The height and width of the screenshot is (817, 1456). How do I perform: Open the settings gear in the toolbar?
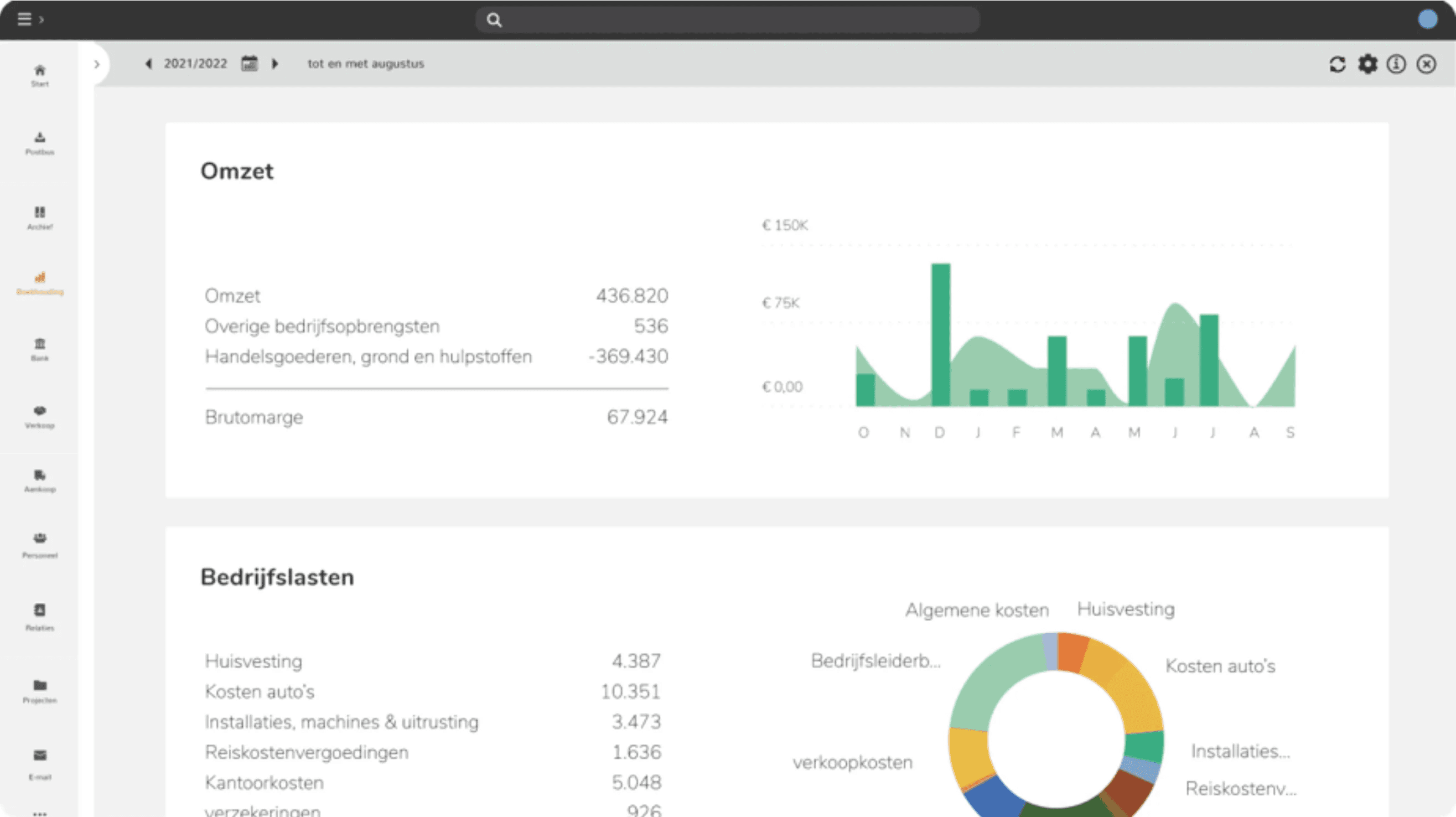[1367, 64]
